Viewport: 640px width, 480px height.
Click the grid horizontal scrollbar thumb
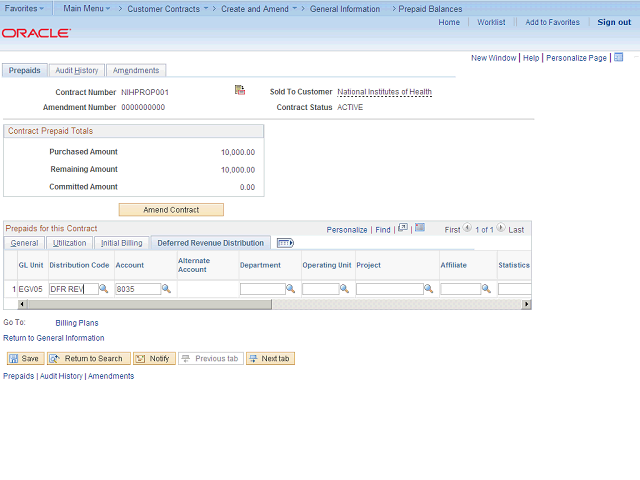150,304
